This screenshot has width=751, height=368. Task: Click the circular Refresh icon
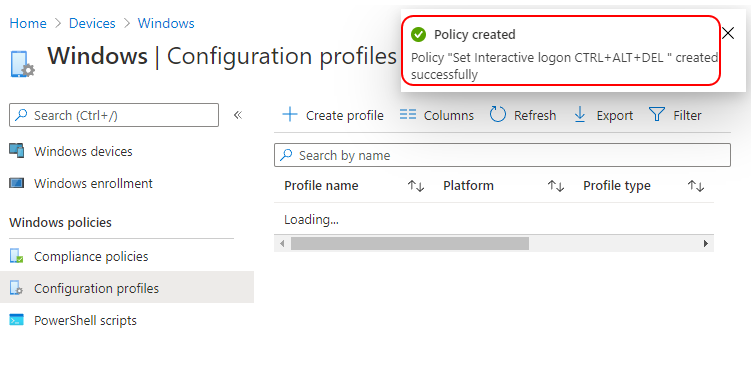[498, 115]
